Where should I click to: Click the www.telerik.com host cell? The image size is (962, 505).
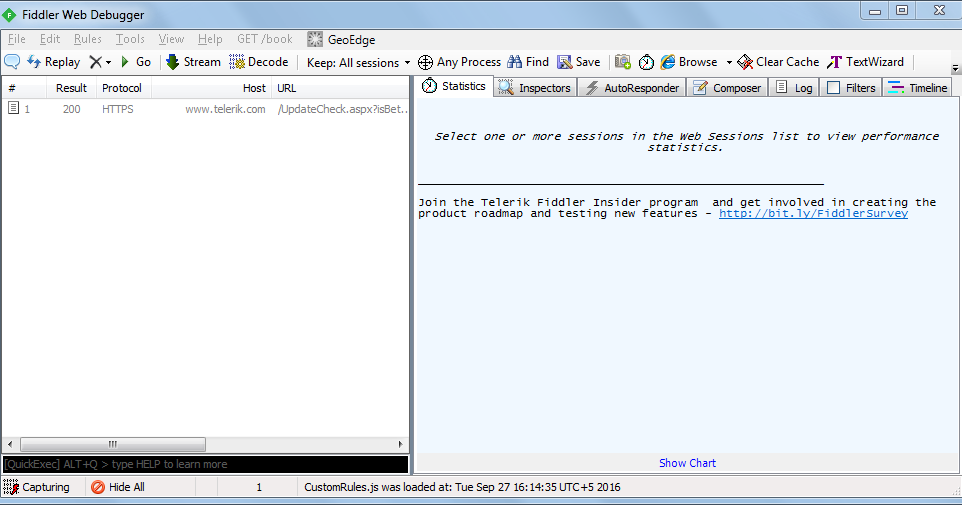(x=225, y=109)
